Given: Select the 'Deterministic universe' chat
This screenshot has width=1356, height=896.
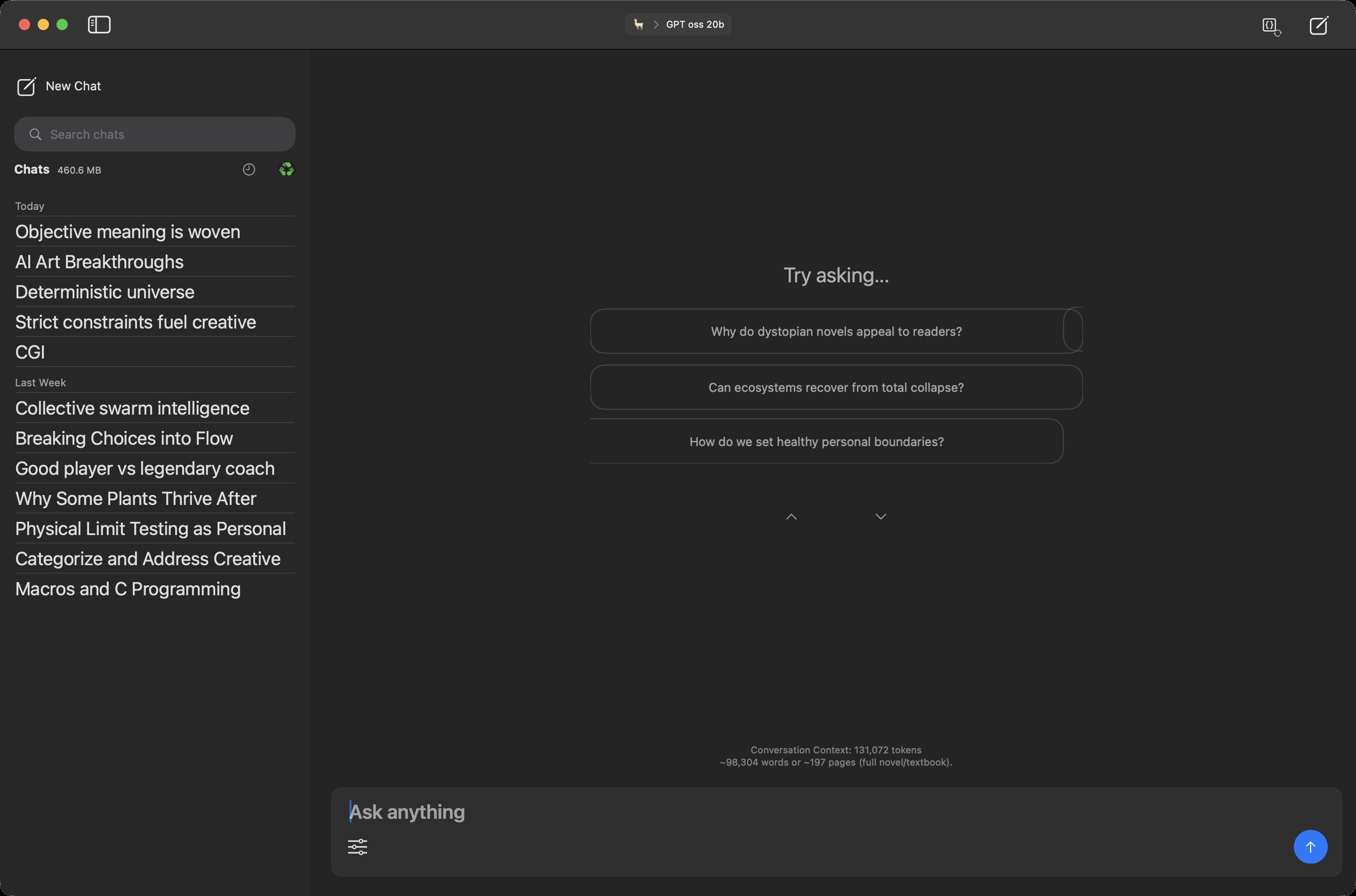Looking at the screenshot, I should (105, 291).
